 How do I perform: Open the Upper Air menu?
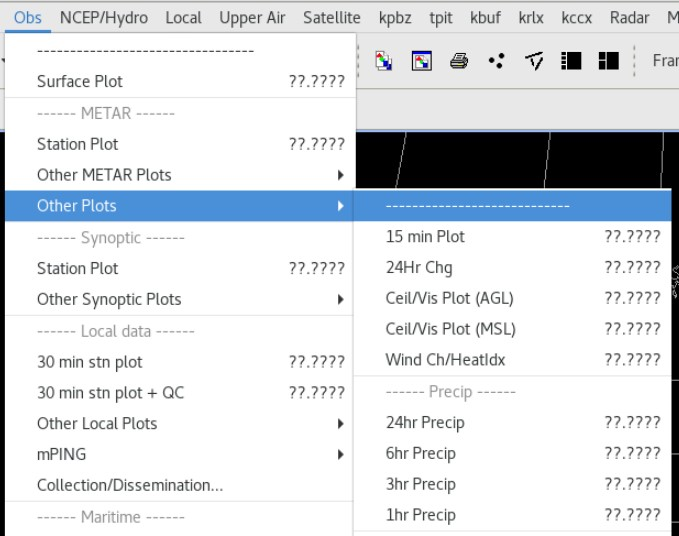tap(252, 18)
